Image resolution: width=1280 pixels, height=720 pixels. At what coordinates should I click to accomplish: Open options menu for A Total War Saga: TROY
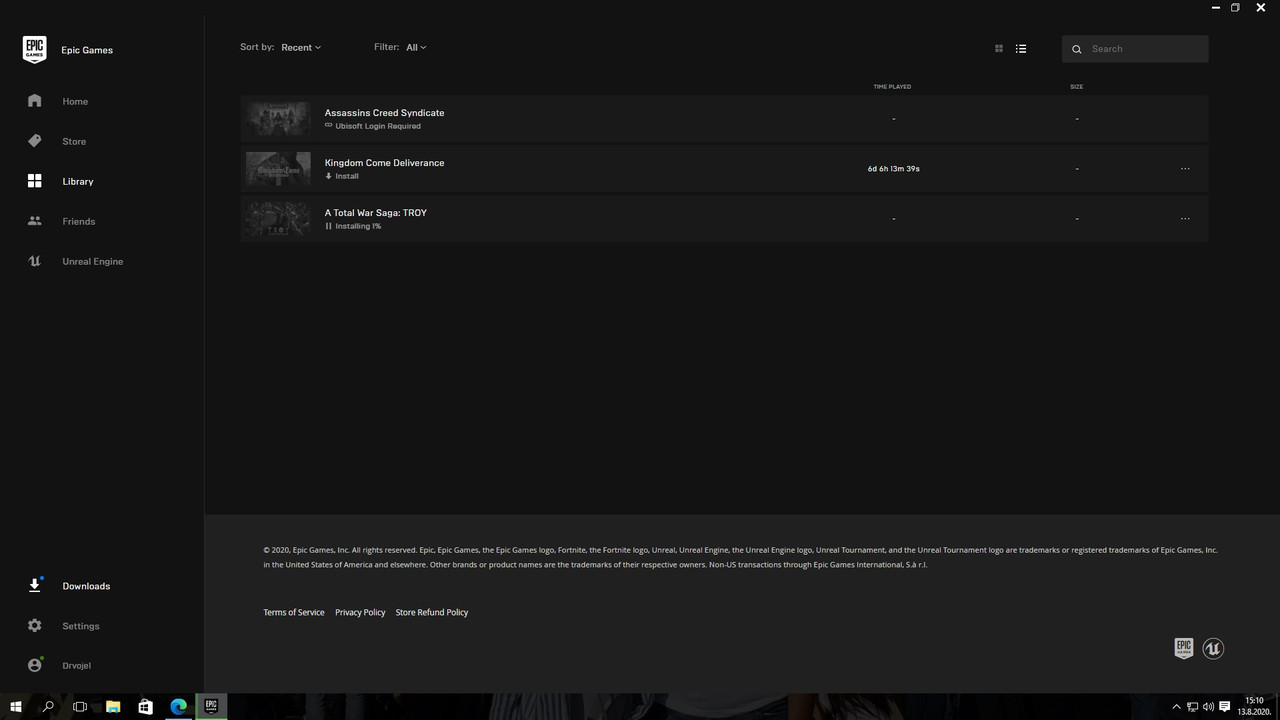click(1185, 219)
